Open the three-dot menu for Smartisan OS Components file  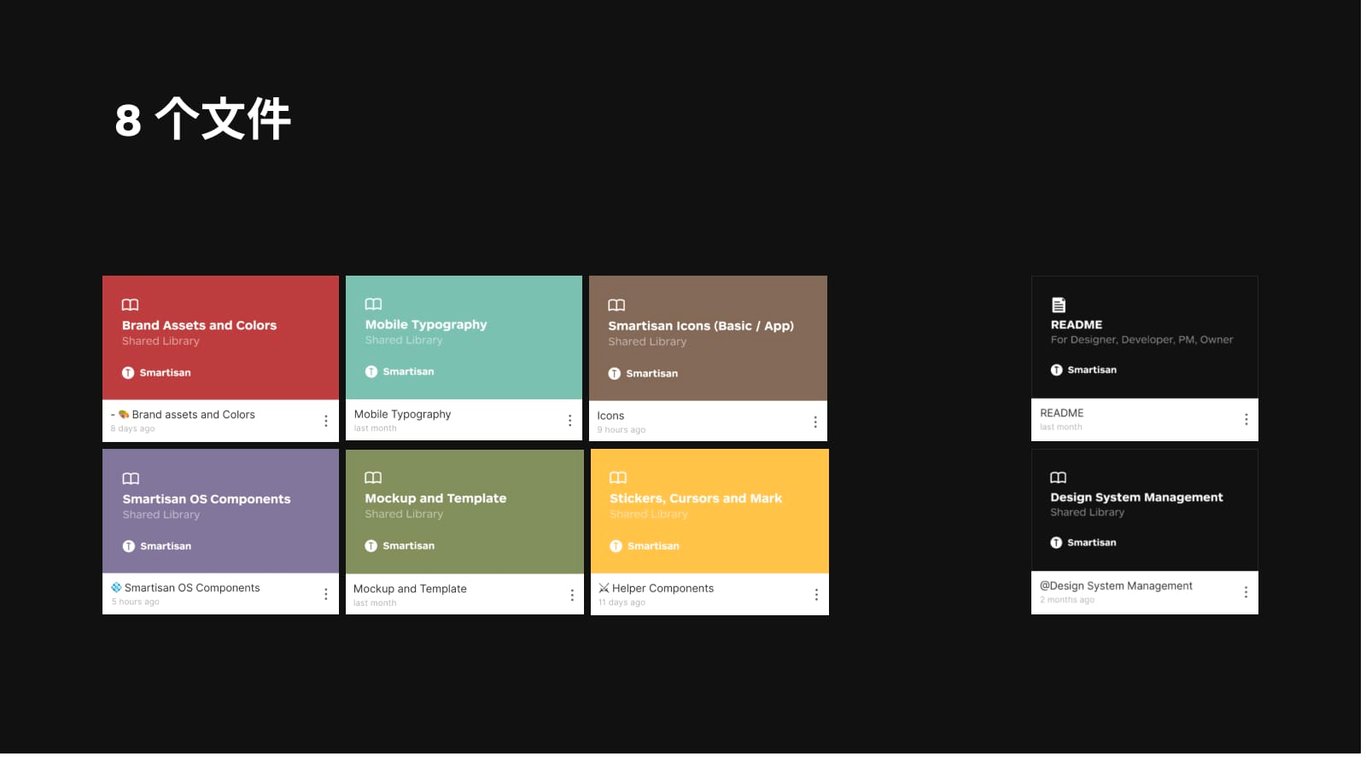pos(326,594)
